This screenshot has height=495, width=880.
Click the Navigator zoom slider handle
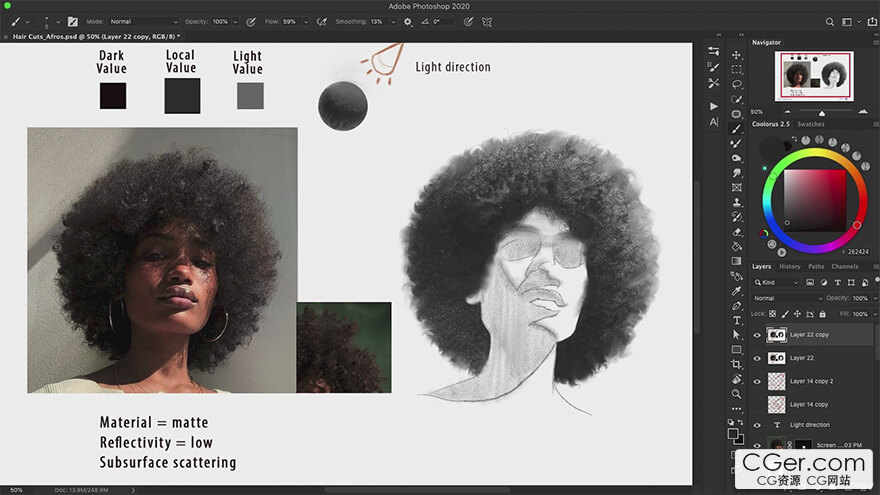pyautogui.click(x=822, y=113)
